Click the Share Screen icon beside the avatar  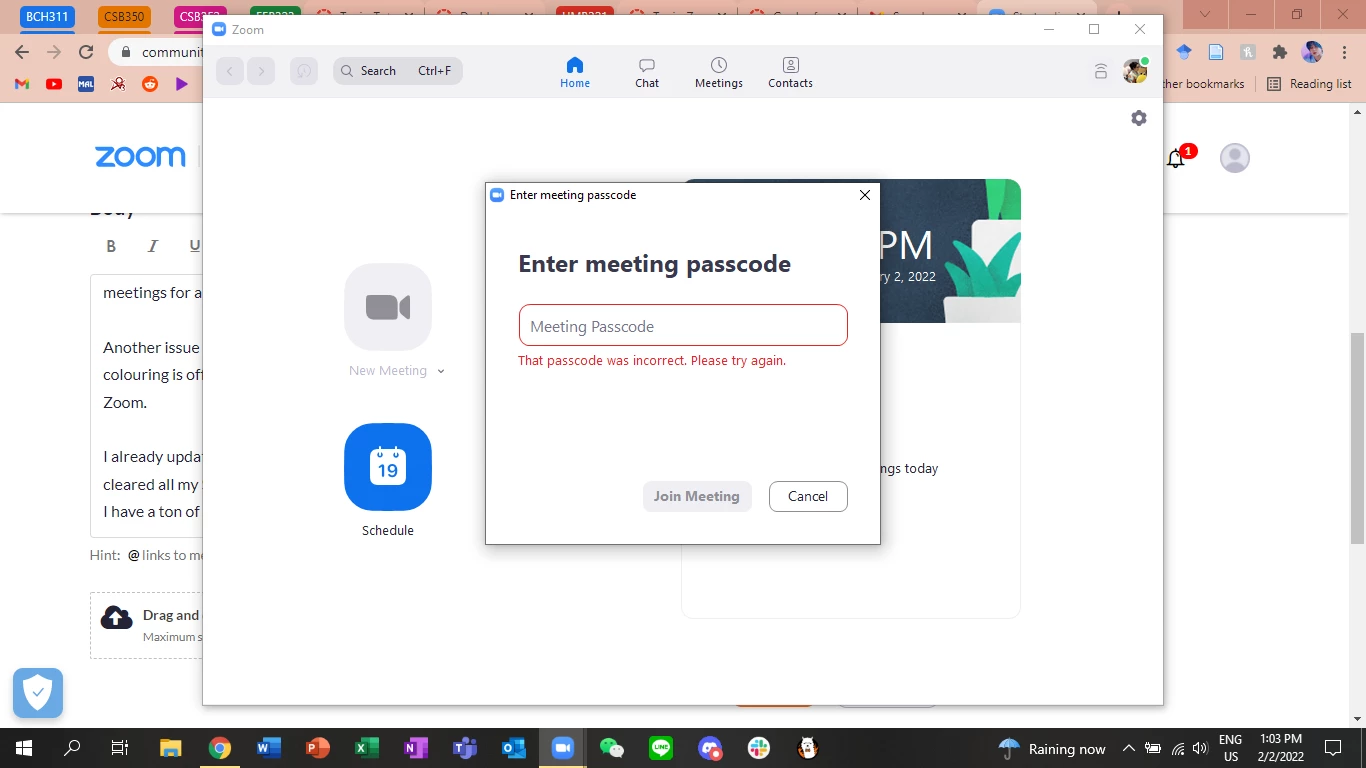[x=1101, y=71]
